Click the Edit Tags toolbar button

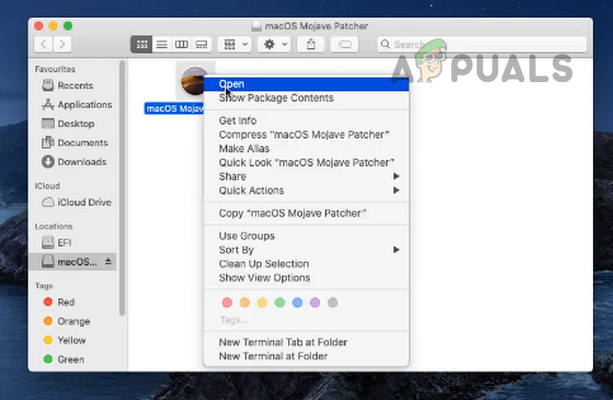(x=344, y=44)
